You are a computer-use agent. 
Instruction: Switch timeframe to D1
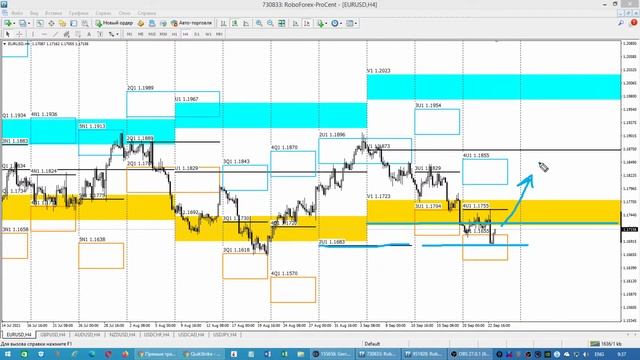[x=197, y=34]
